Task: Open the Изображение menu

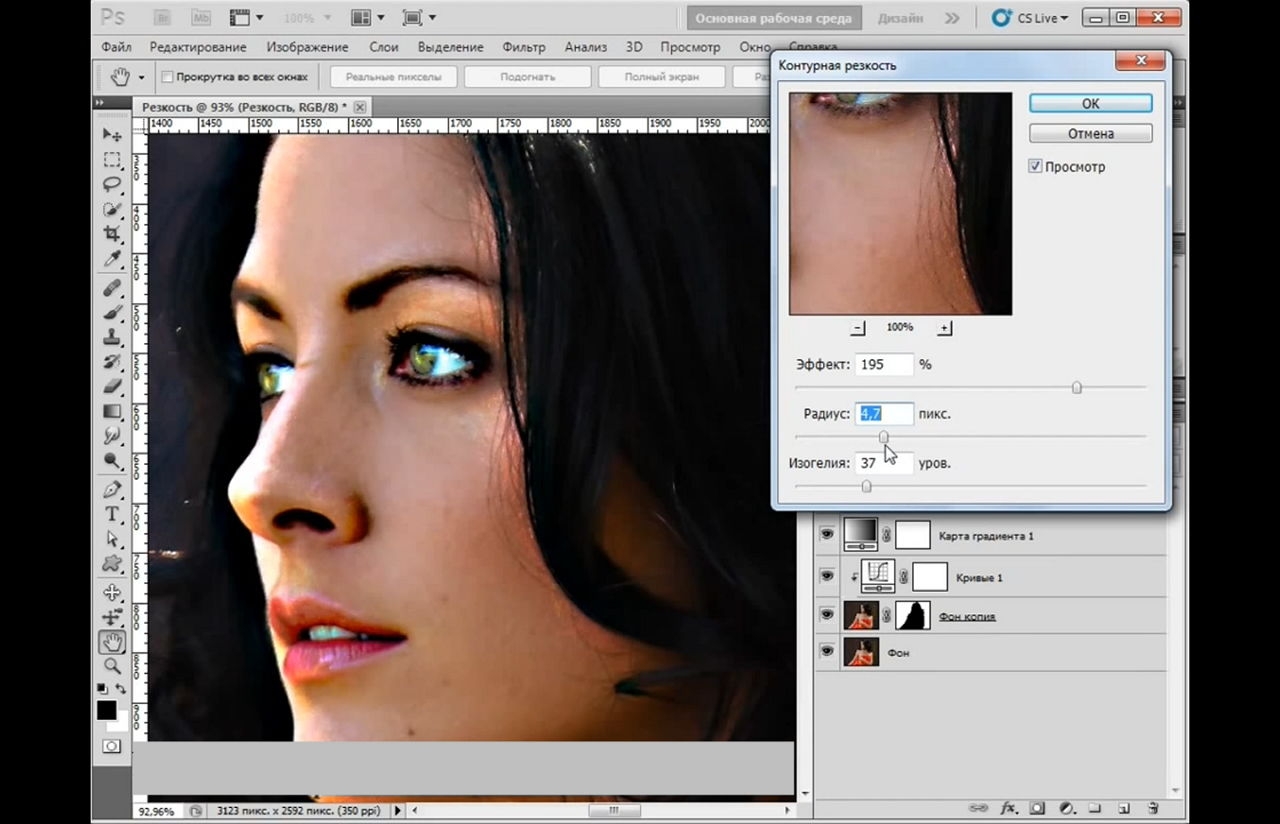Action: pyautogui.click(x=307, y=47)
